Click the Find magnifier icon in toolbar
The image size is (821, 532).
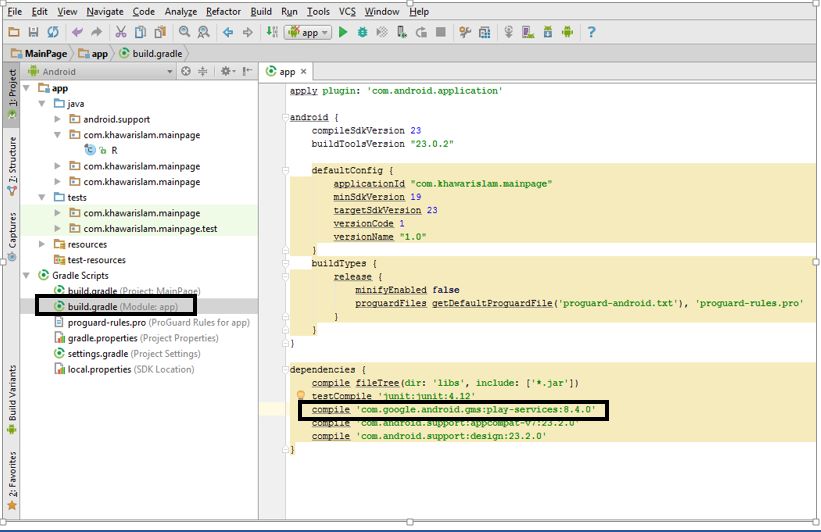point(185,32)
